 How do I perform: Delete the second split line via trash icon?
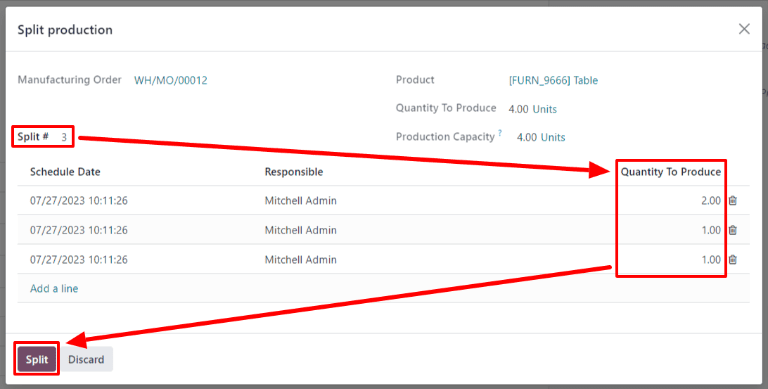click(733, 230)
